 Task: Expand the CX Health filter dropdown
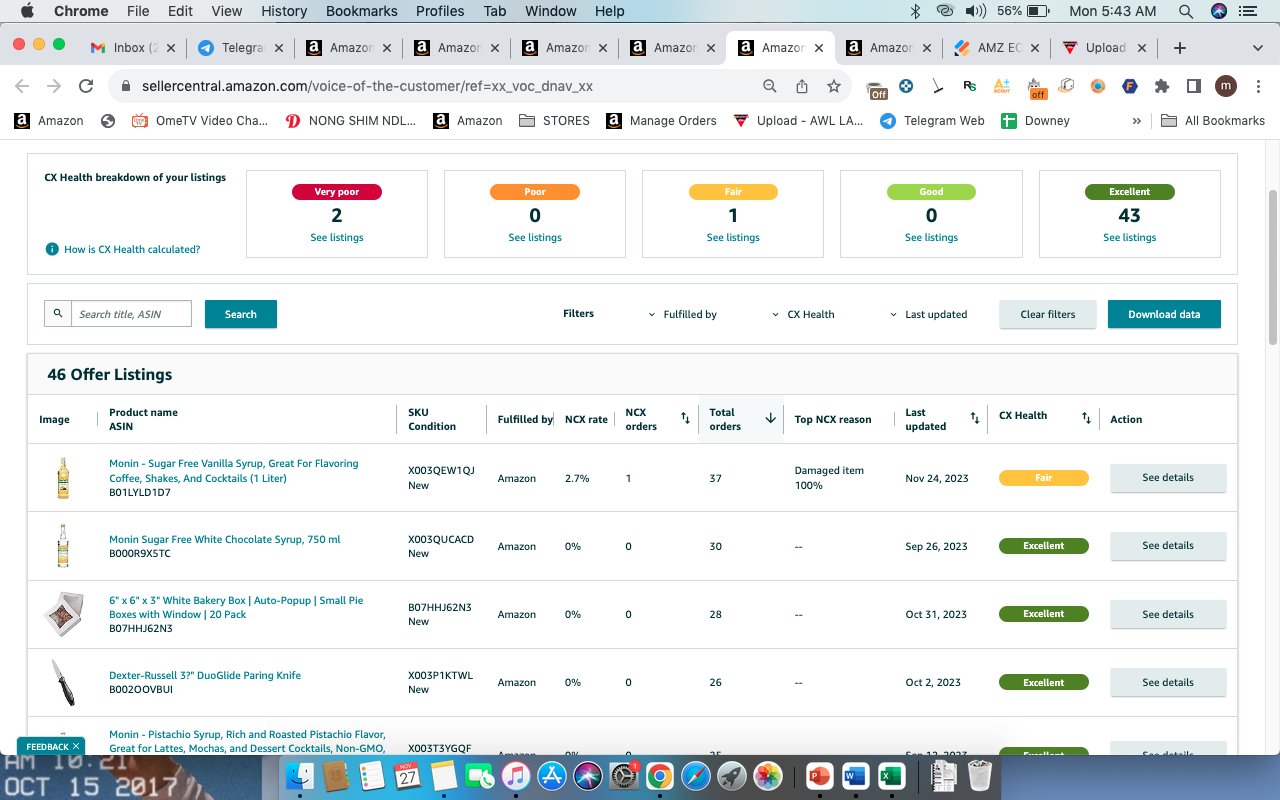click(x=804, y=314)
